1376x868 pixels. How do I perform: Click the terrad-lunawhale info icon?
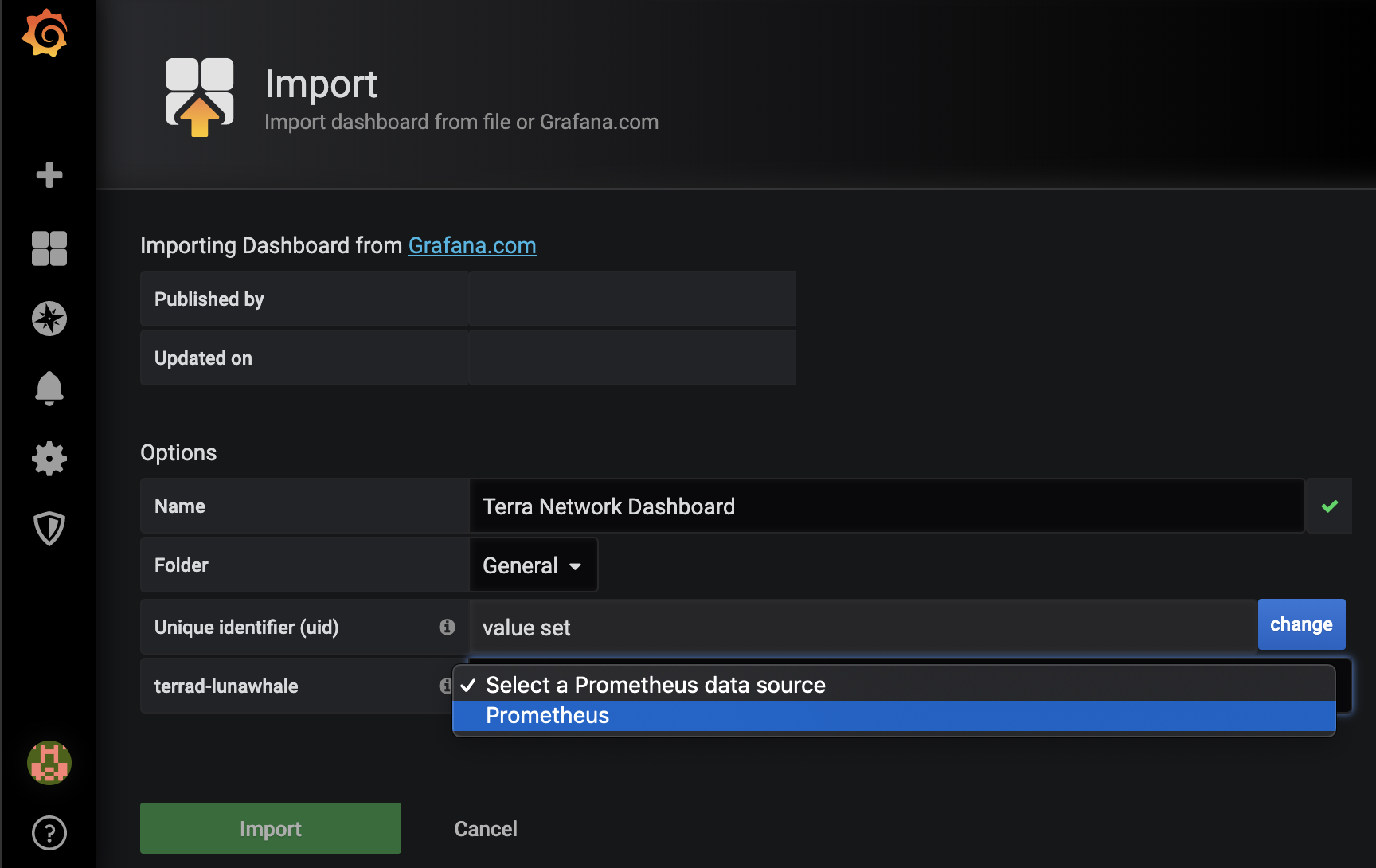[445, 686]
